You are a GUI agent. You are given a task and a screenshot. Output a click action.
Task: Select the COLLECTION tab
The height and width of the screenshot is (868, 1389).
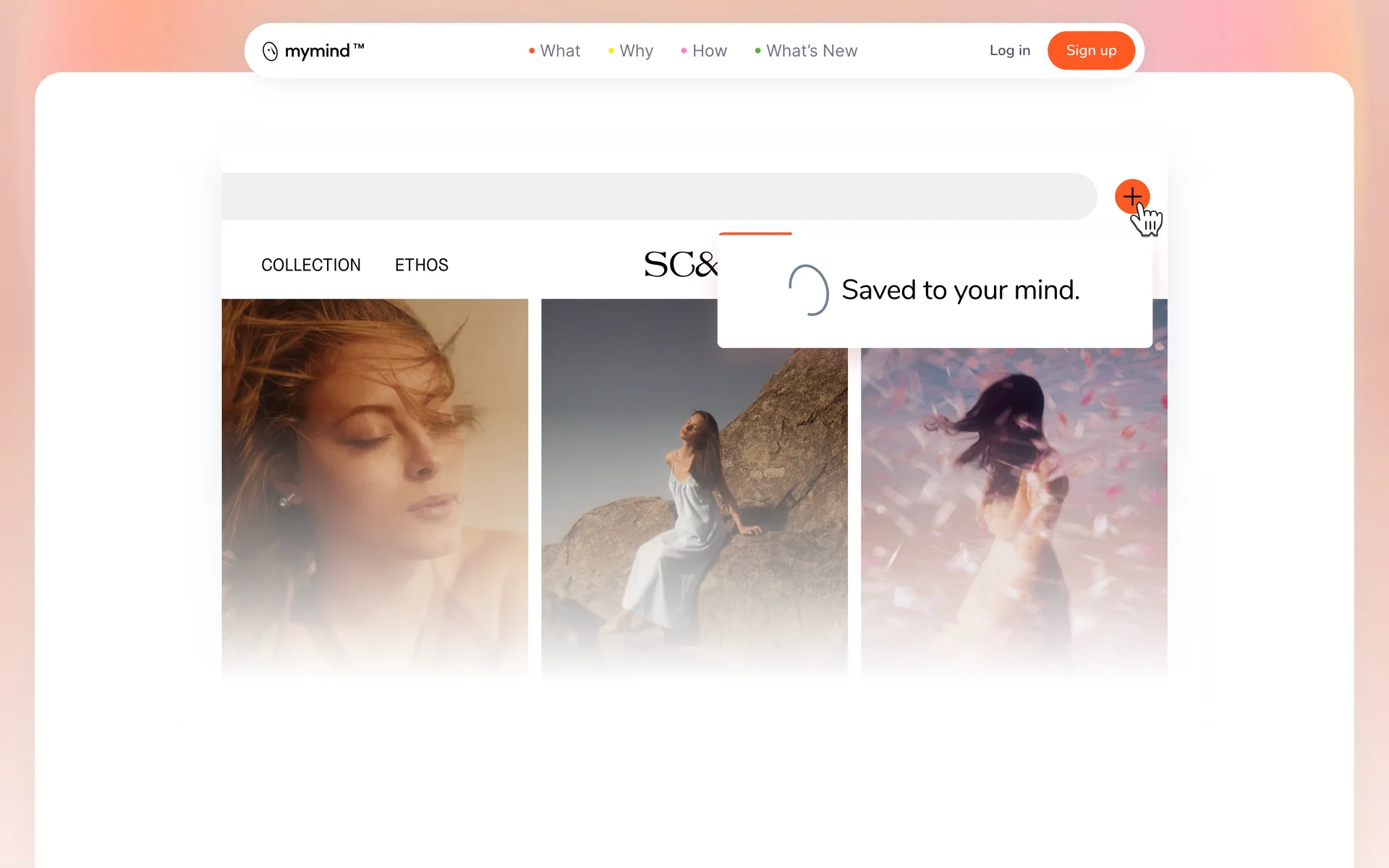tap(310, 265)
